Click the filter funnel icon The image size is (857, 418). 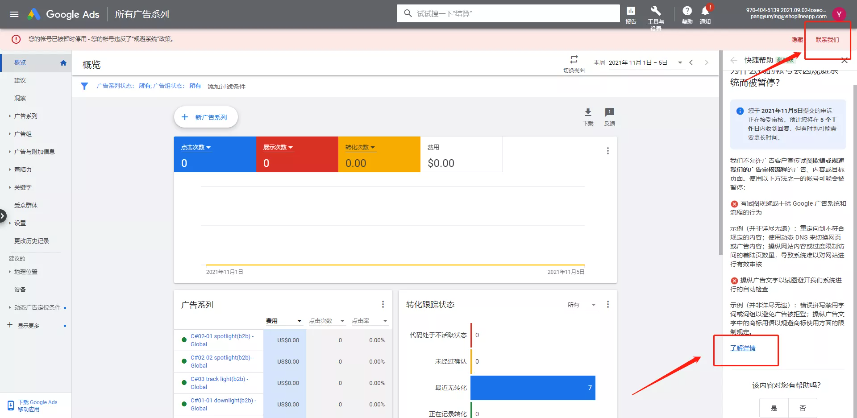point(84,86)
